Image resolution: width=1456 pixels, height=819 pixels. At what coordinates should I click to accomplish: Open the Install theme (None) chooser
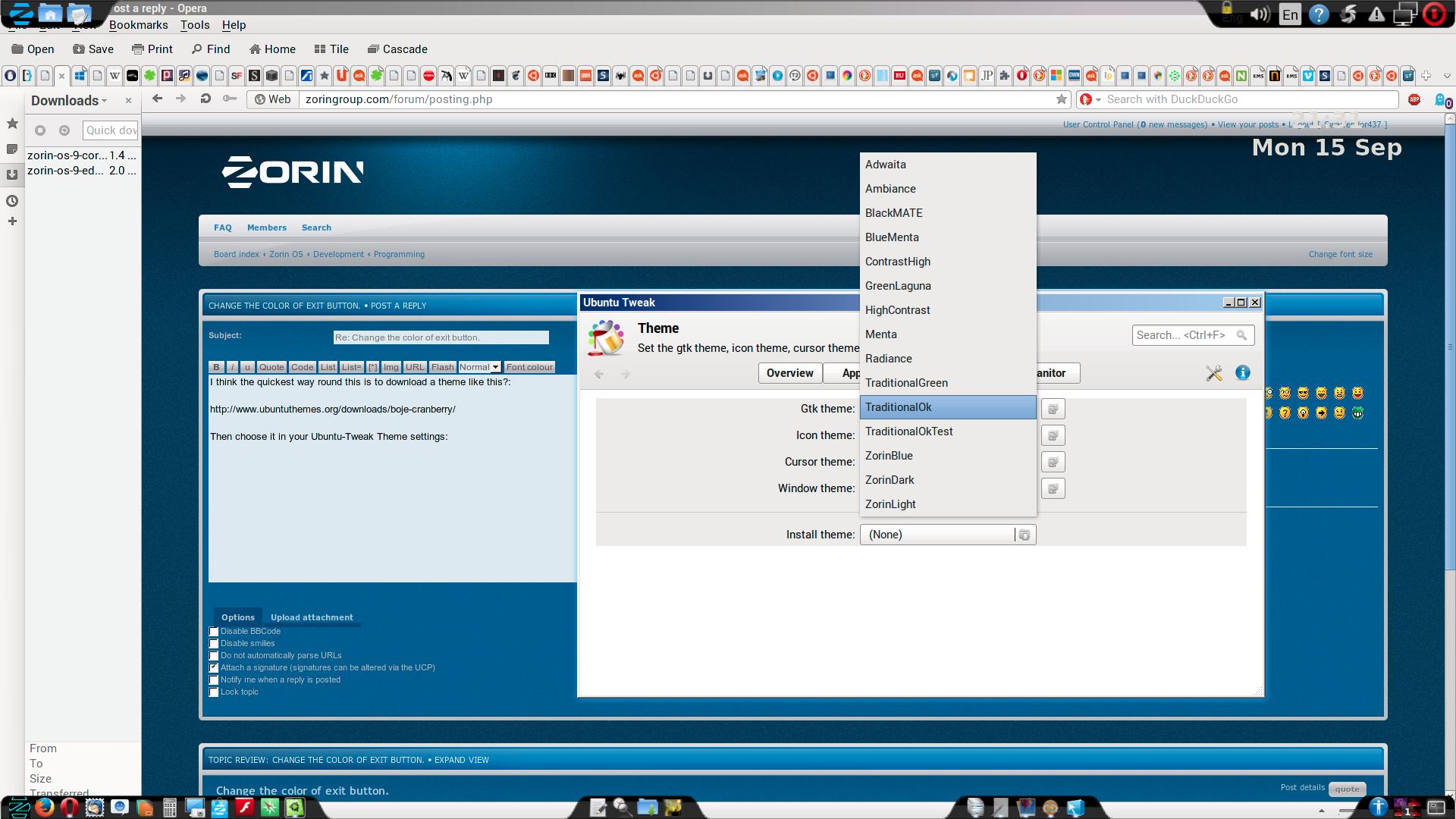tap(947, 535)
